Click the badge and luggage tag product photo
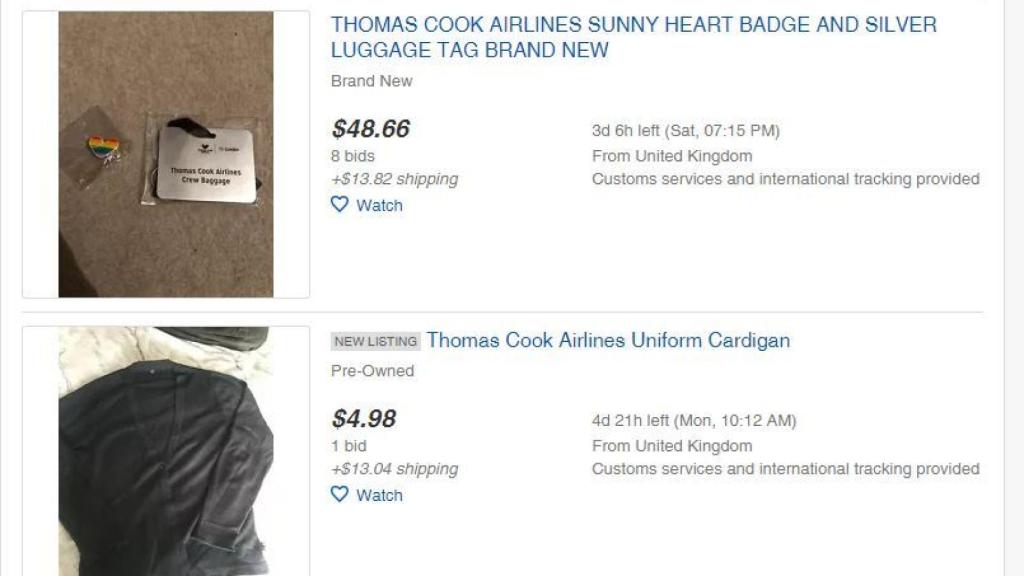Screen dimensions: 1024x576 point(166,154)
